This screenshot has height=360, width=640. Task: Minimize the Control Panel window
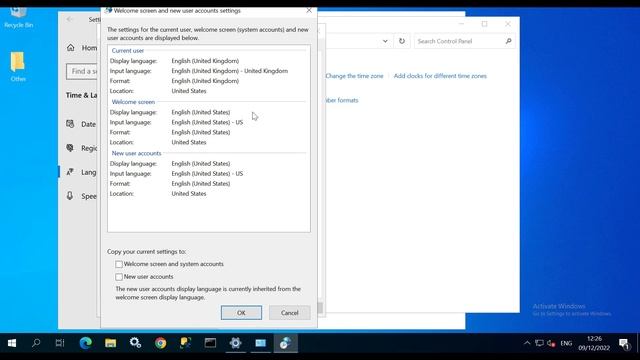point(461,24)
